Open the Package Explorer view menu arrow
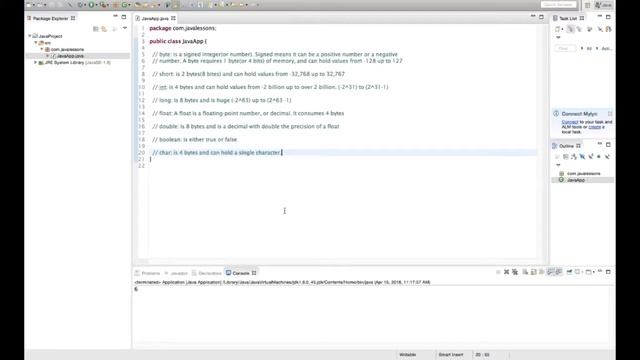640x360 pixels. (x=125, y=28)
